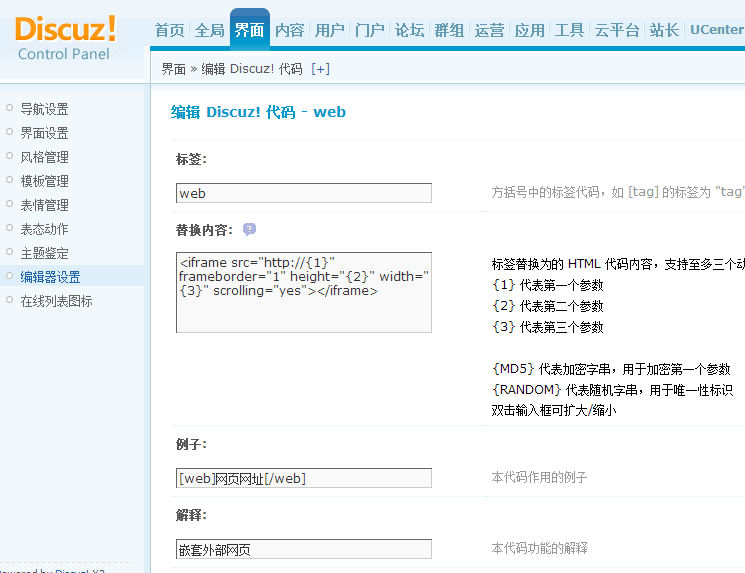Image resolution: width=745 pixels, height=573 pixels.
Task: Open 风格管理 in the sidebar
Action: point(44,157)
